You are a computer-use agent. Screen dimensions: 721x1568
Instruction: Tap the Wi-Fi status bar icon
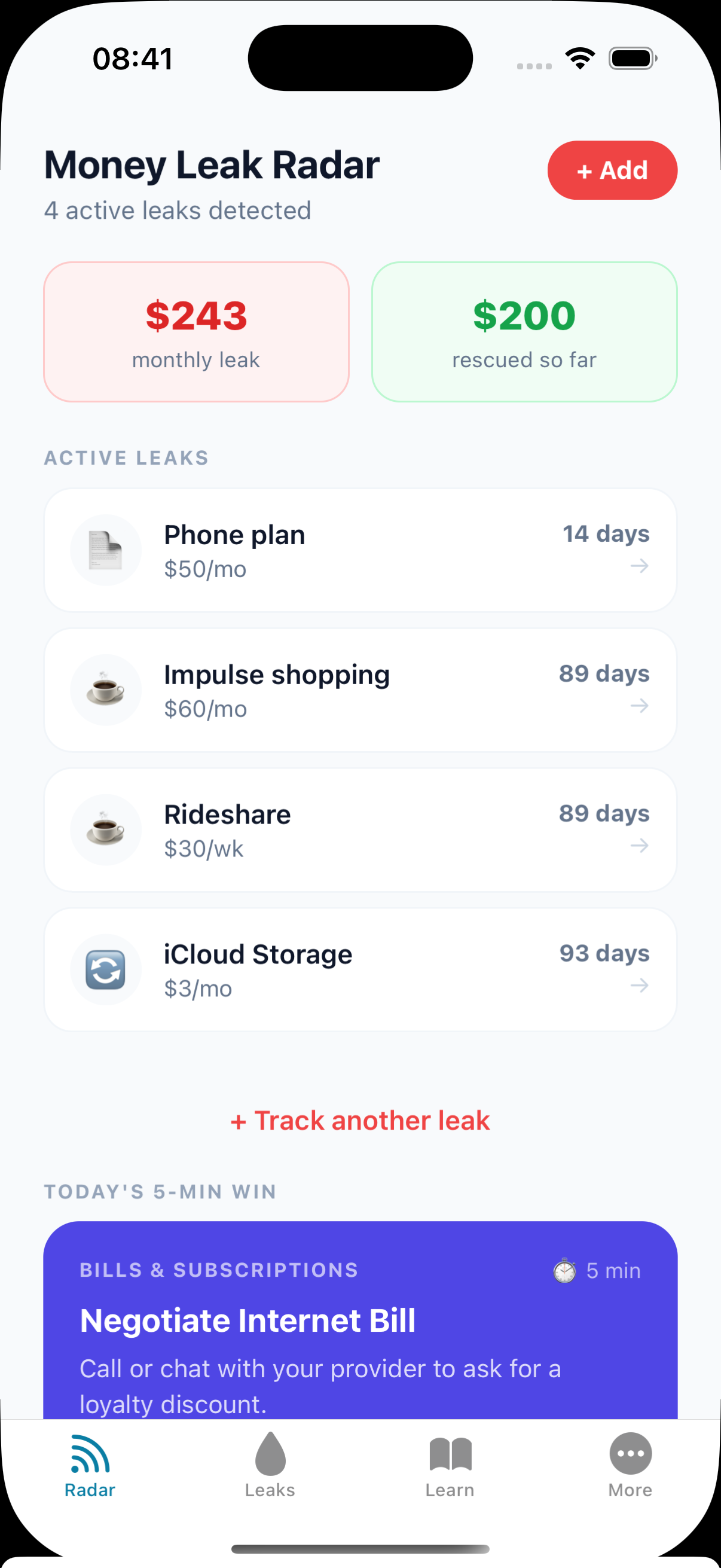tap(580, 59)
